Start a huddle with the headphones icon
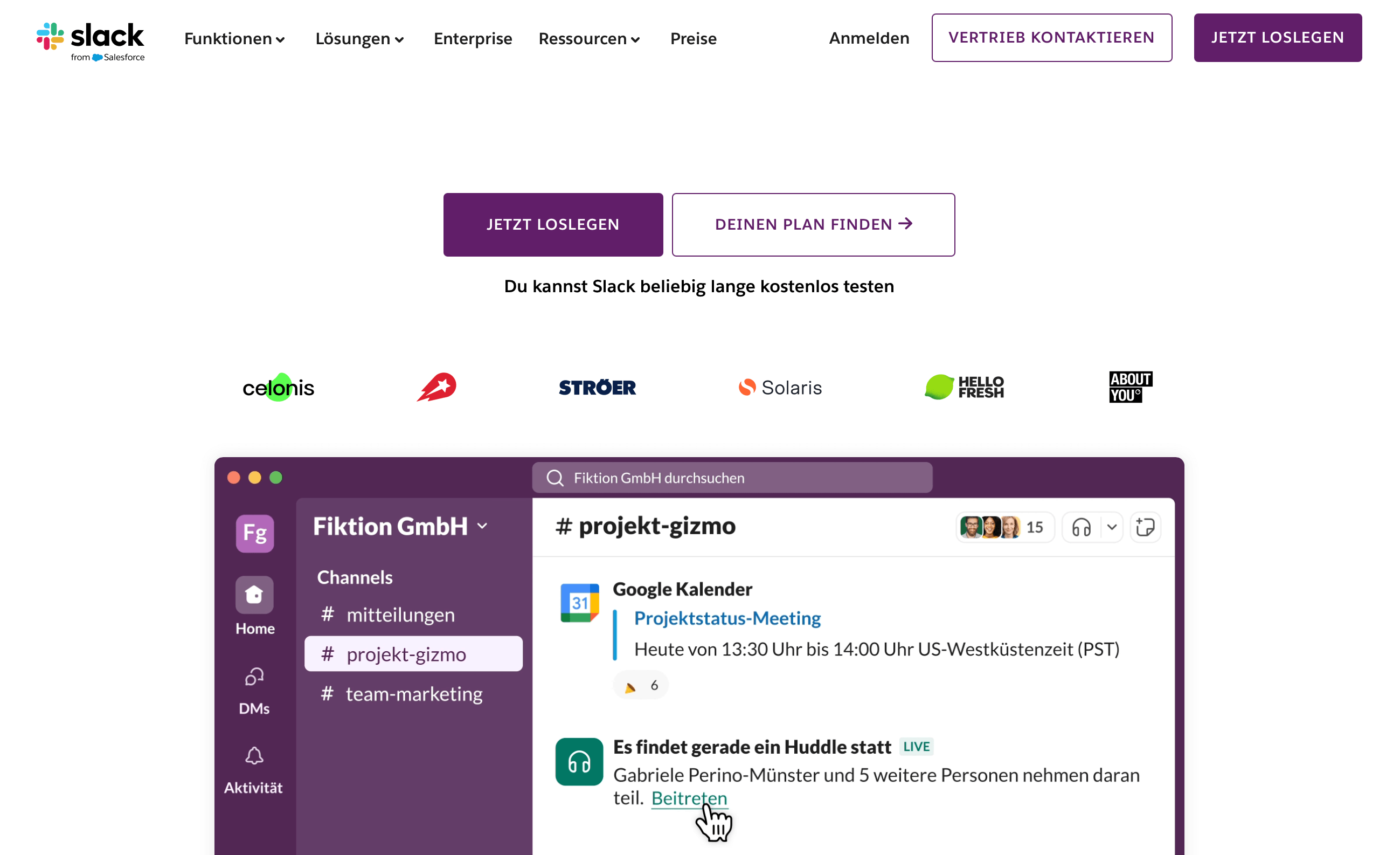 (1080, 528)
